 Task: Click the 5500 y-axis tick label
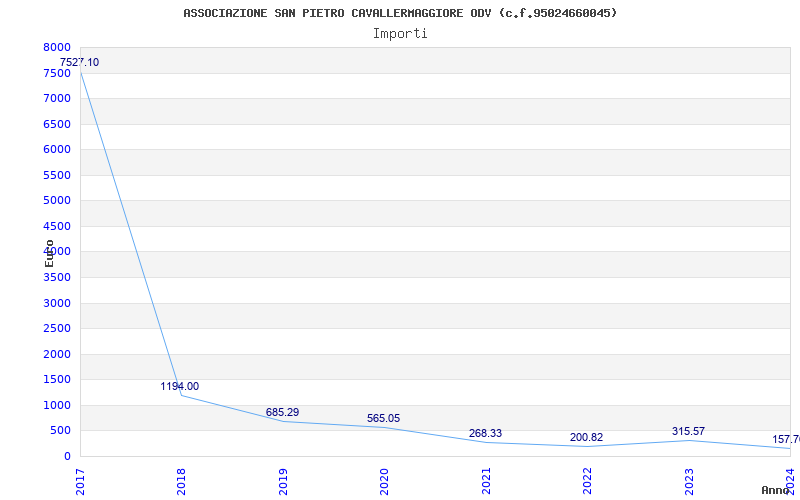[57, 175]
